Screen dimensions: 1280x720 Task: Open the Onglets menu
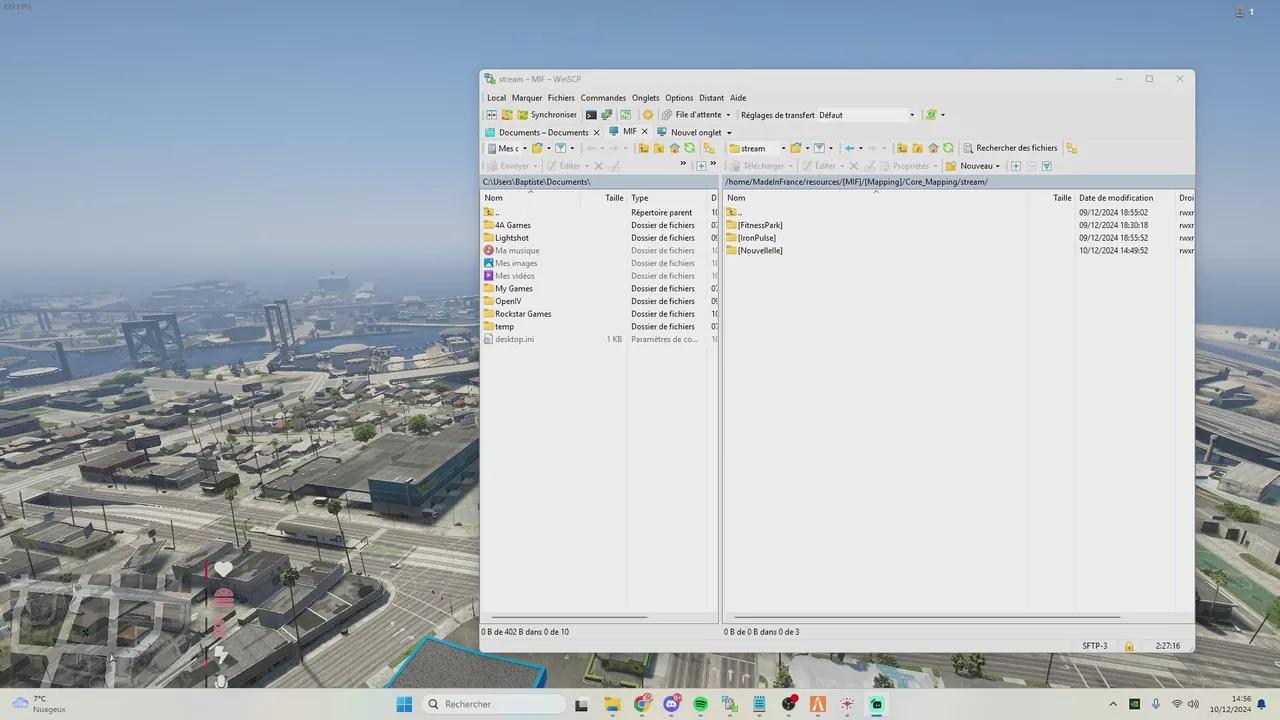click(646, 98)
